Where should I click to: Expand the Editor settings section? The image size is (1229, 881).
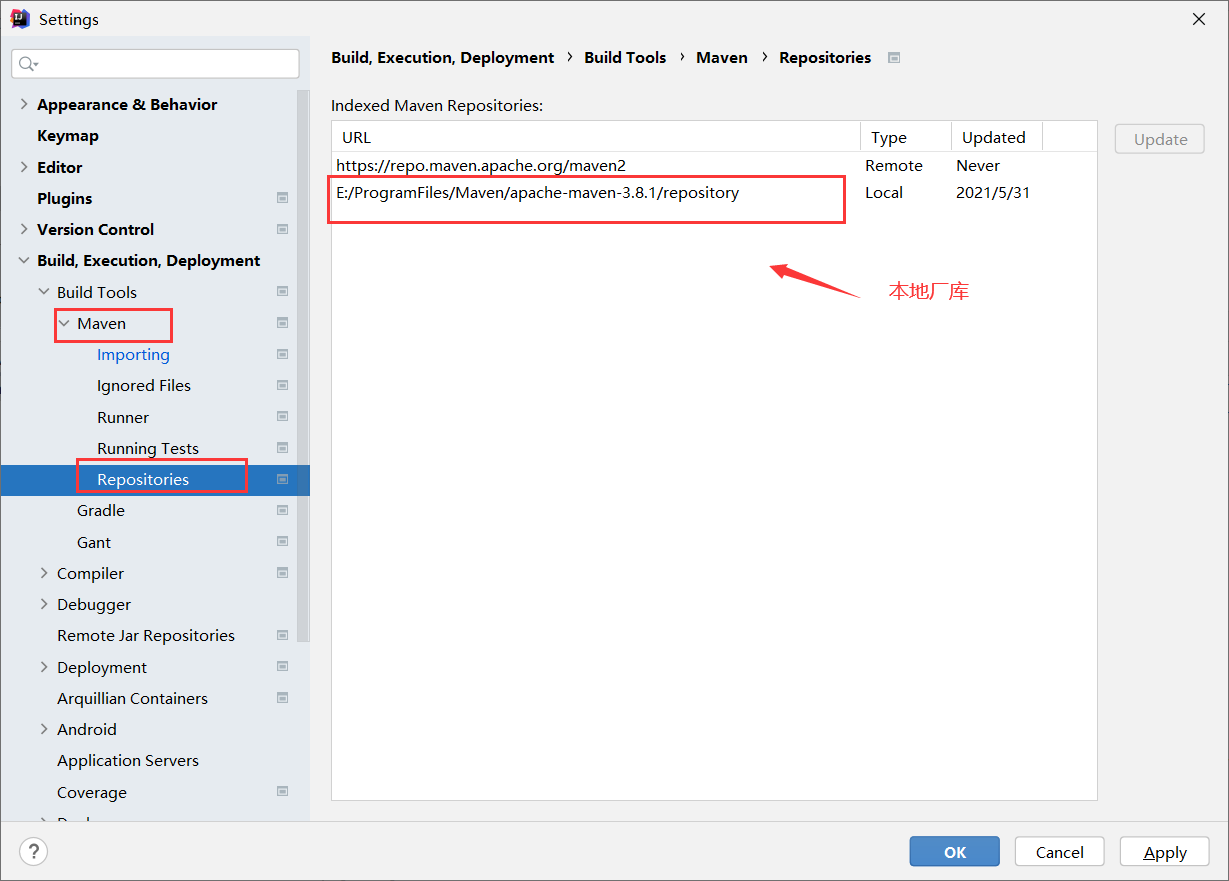[24, 167]
